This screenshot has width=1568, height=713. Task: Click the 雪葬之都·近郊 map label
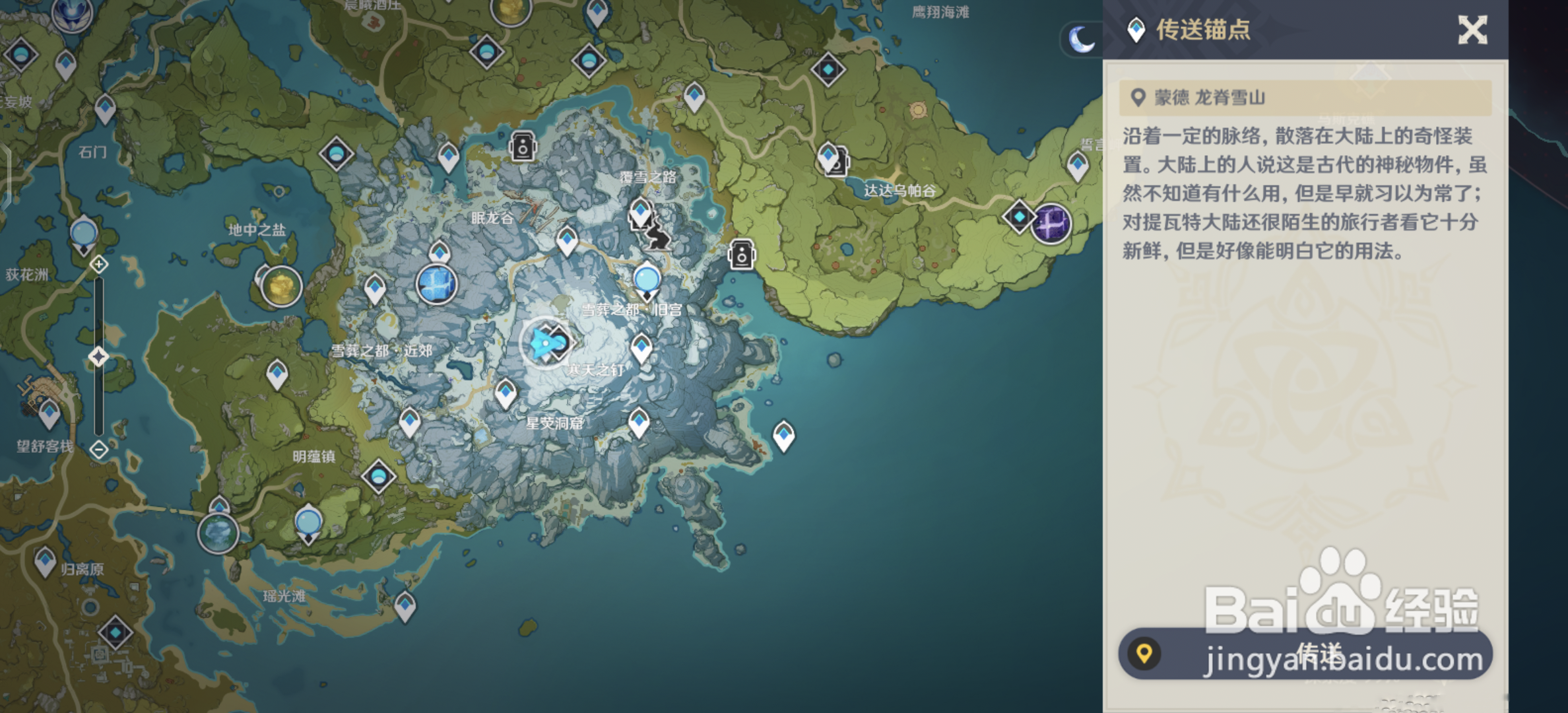tap(381, 351)
